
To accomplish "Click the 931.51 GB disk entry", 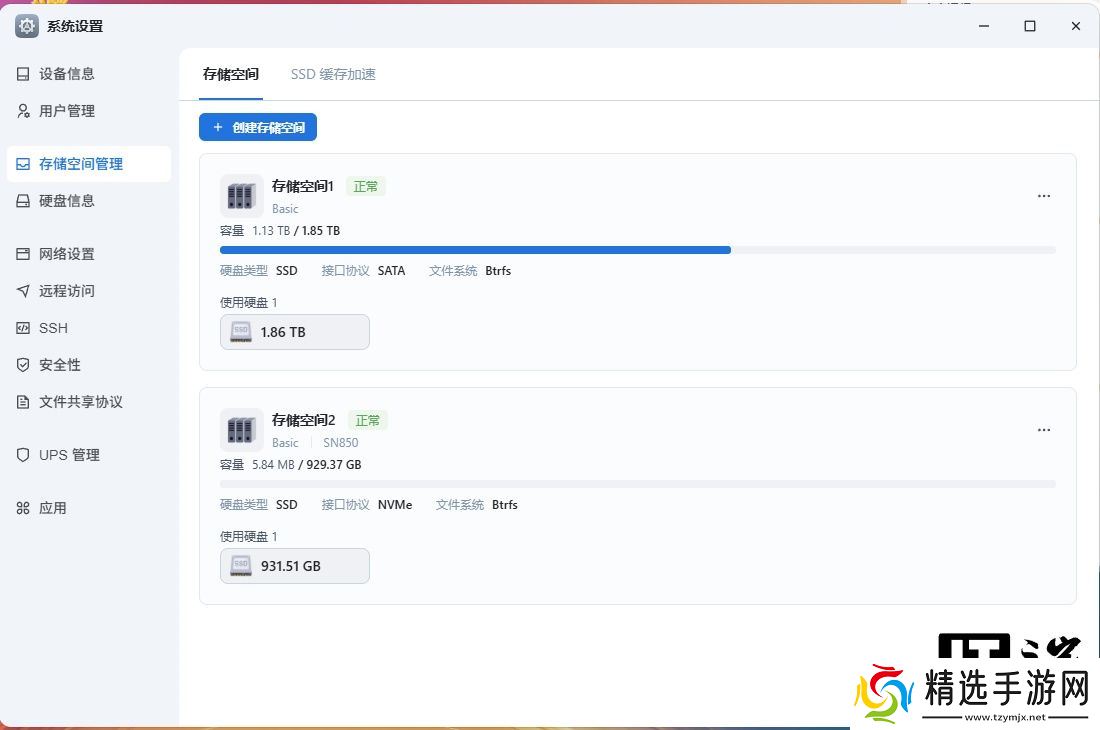I will point(295,566).
